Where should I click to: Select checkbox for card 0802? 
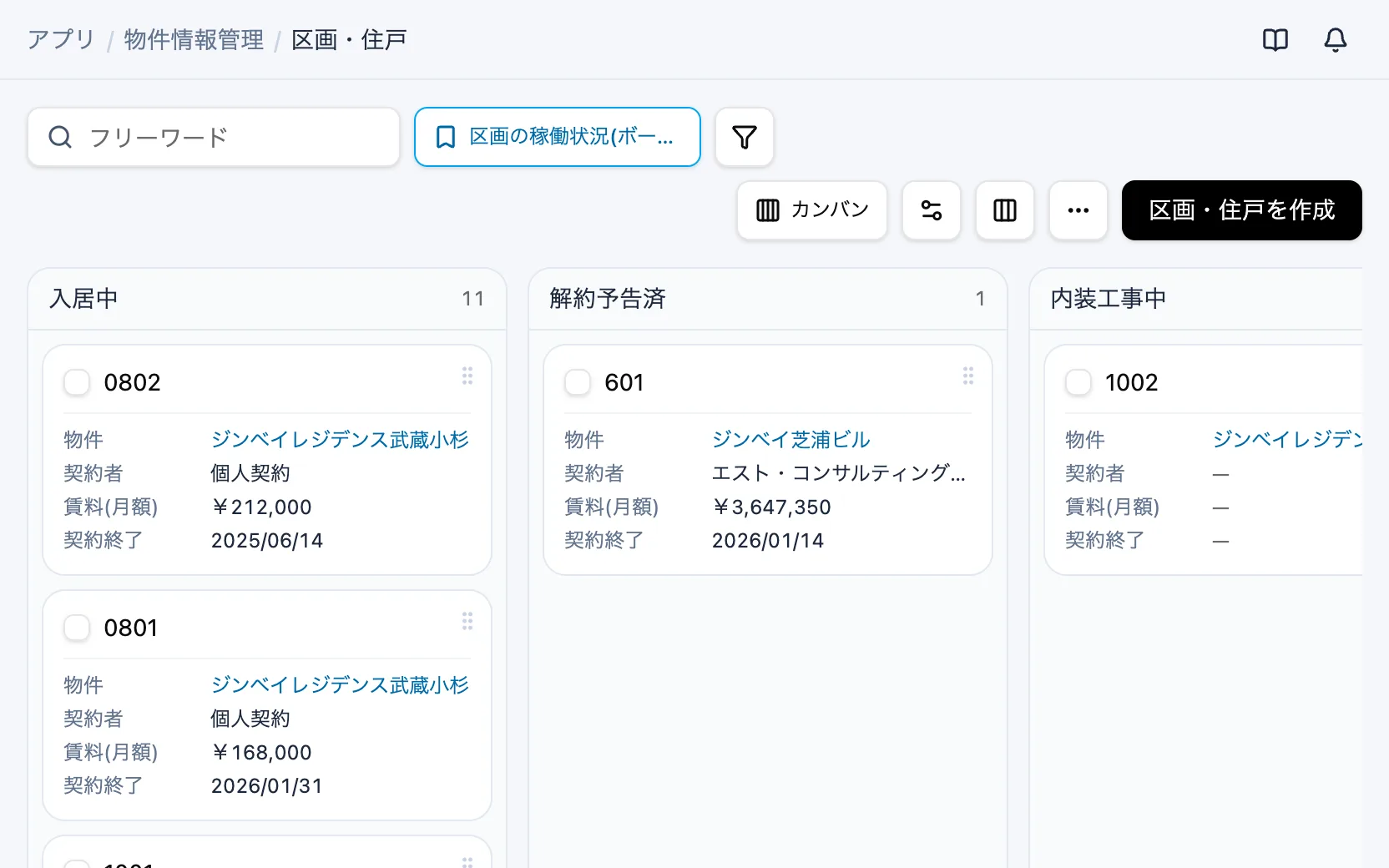77,382
